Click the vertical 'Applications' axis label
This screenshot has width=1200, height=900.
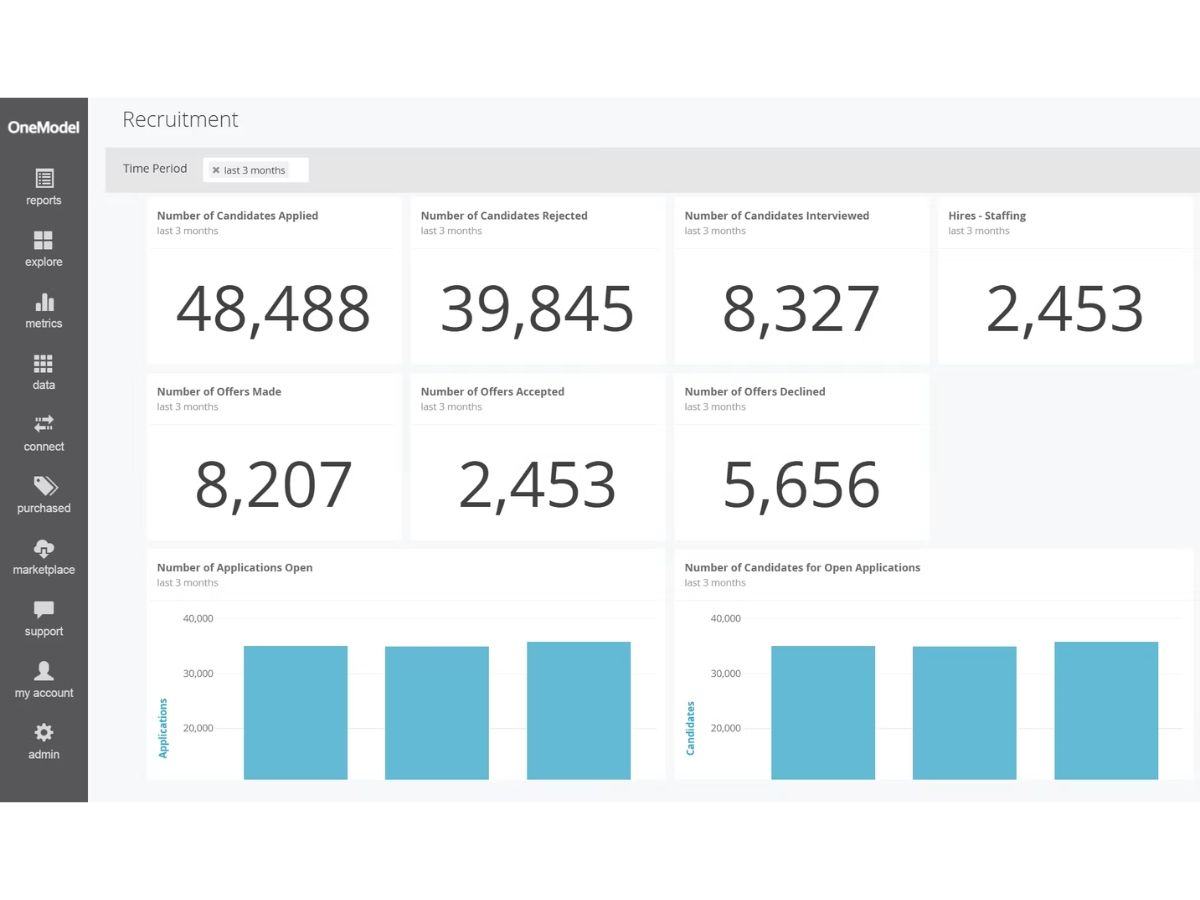tap(164, 727)
